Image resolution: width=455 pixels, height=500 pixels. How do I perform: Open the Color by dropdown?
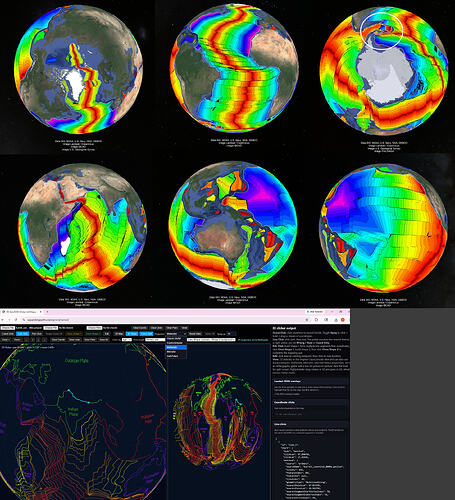(127, 340)
